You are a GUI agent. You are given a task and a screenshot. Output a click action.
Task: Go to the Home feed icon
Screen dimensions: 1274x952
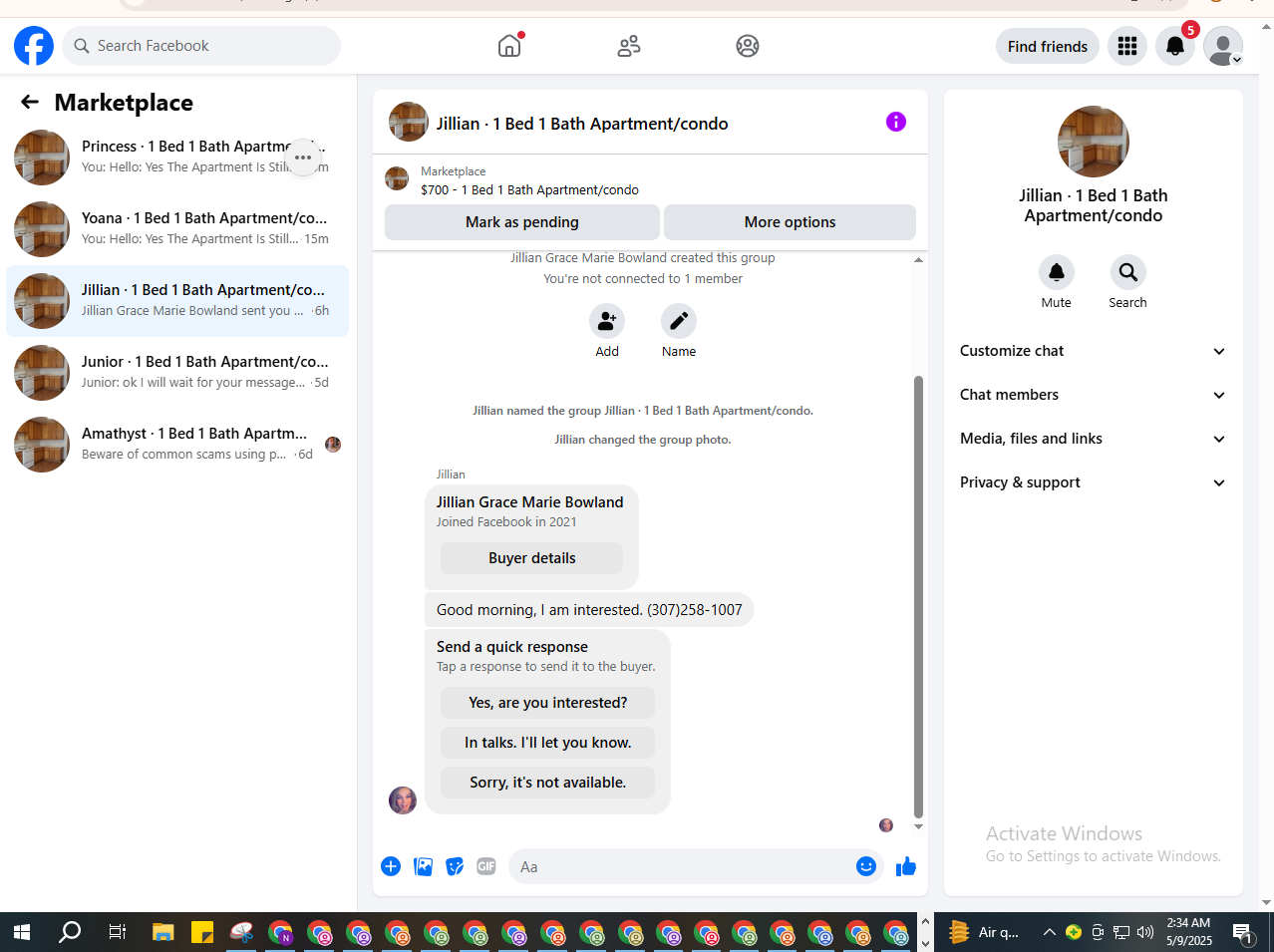pyautogui.click(x=509, y=46)
